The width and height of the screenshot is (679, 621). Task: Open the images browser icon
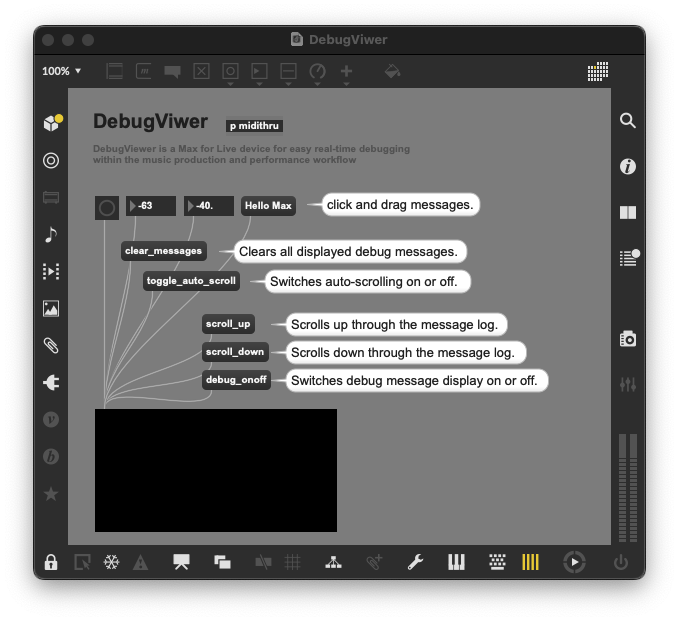(x=51, y=309)
